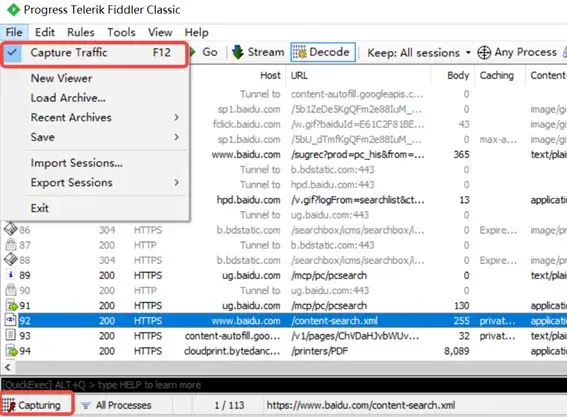Click session 87 tunnel lock icon
This screenshot has width=567, height=417.
[x=11, y=244]
